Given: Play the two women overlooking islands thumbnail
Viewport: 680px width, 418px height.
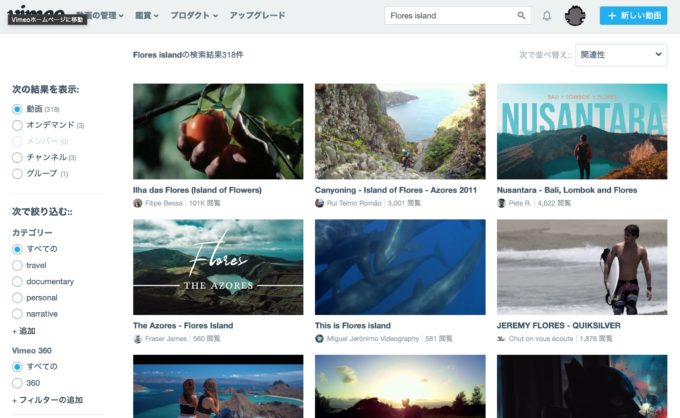Looking at the screenshot, I should point(218,386).
